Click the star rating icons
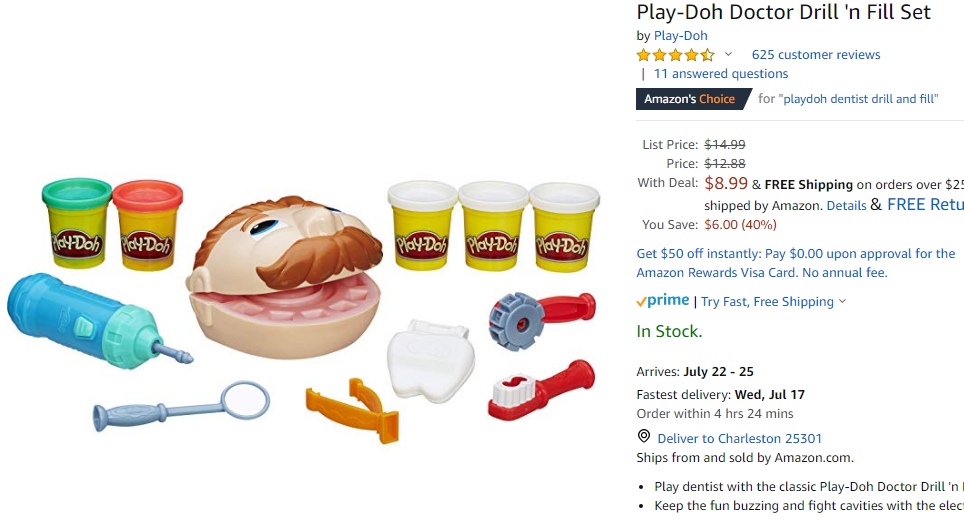This screenshot has height=519, width=964. pyautogui.click(x=676, y=55)
